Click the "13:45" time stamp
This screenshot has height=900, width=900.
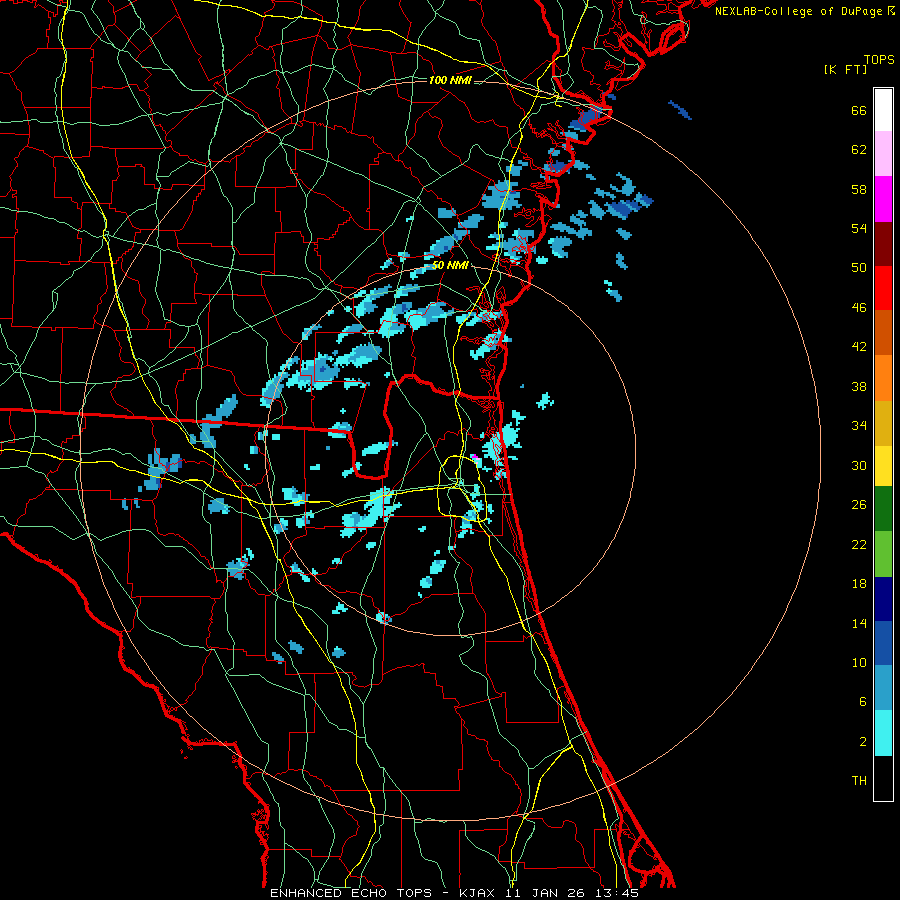pyautogui.click(x=618, y=893)
